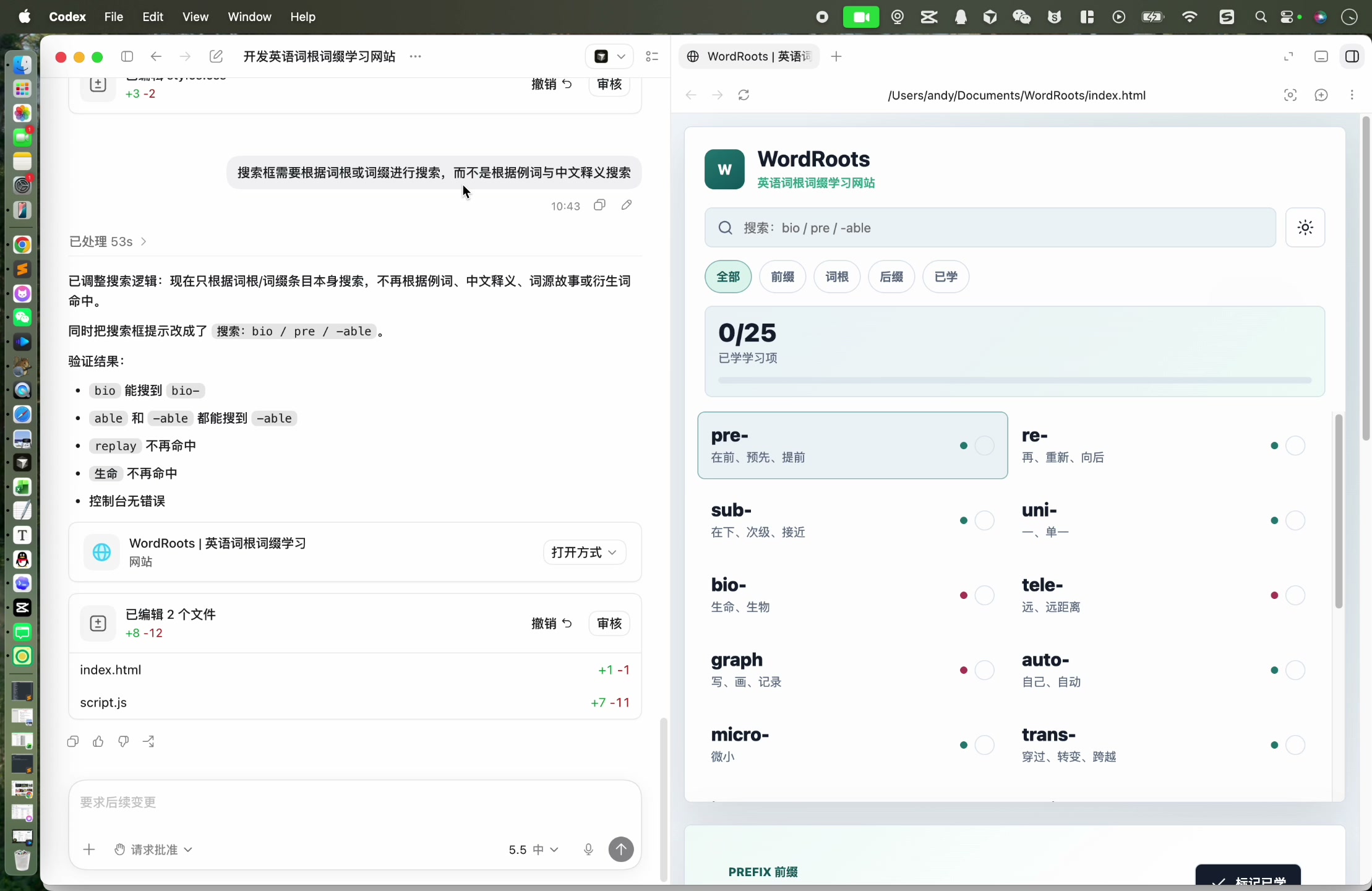1372x891 pixels.
Task: Mark tele- as learned circle
Action: coord(1295,595)
